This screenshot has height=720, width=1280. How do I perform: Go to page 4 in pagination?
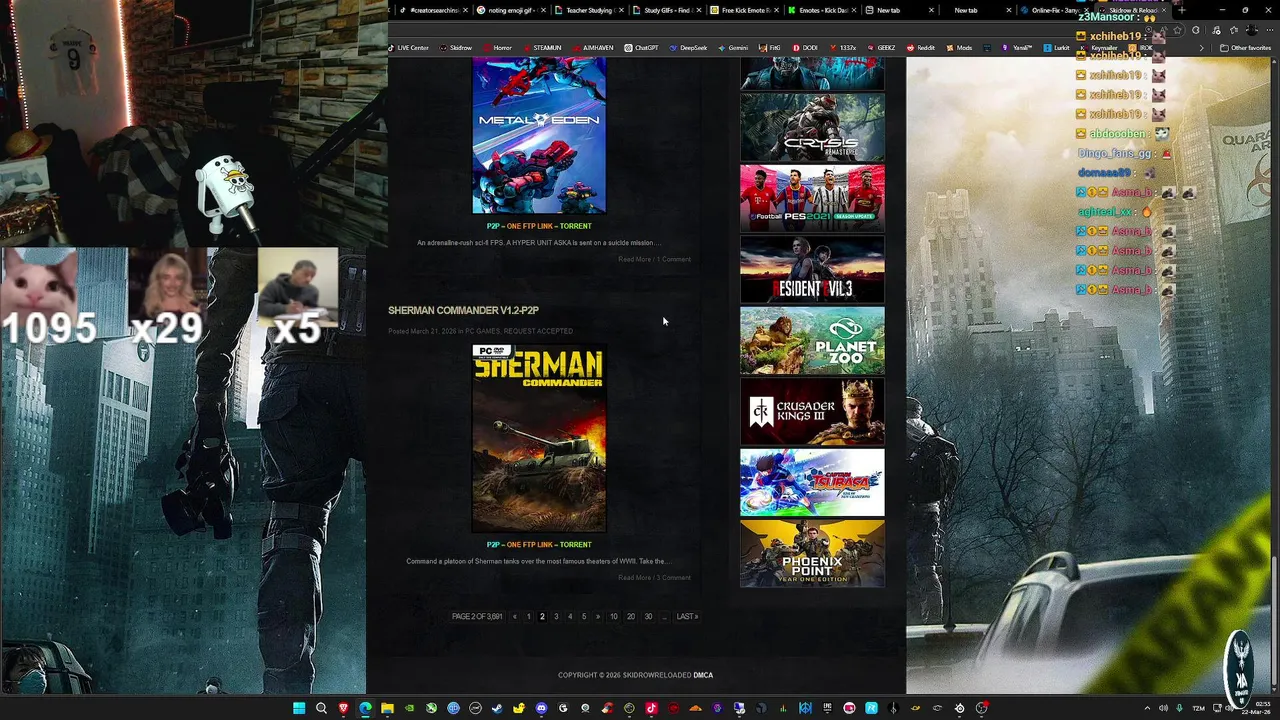[x=570, y=616]
